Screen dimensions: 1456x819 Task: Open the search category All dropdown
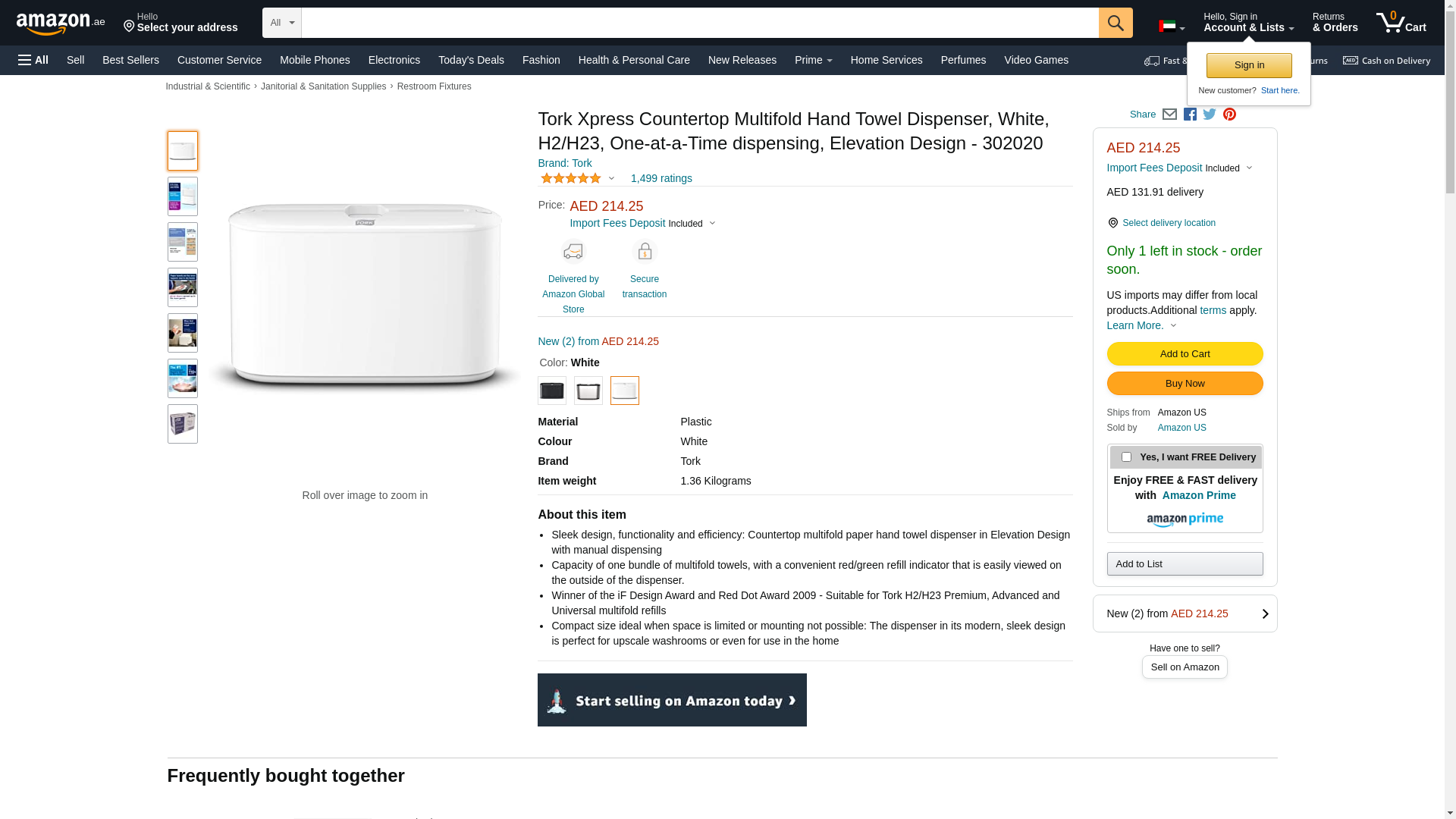tap(281, 23)
